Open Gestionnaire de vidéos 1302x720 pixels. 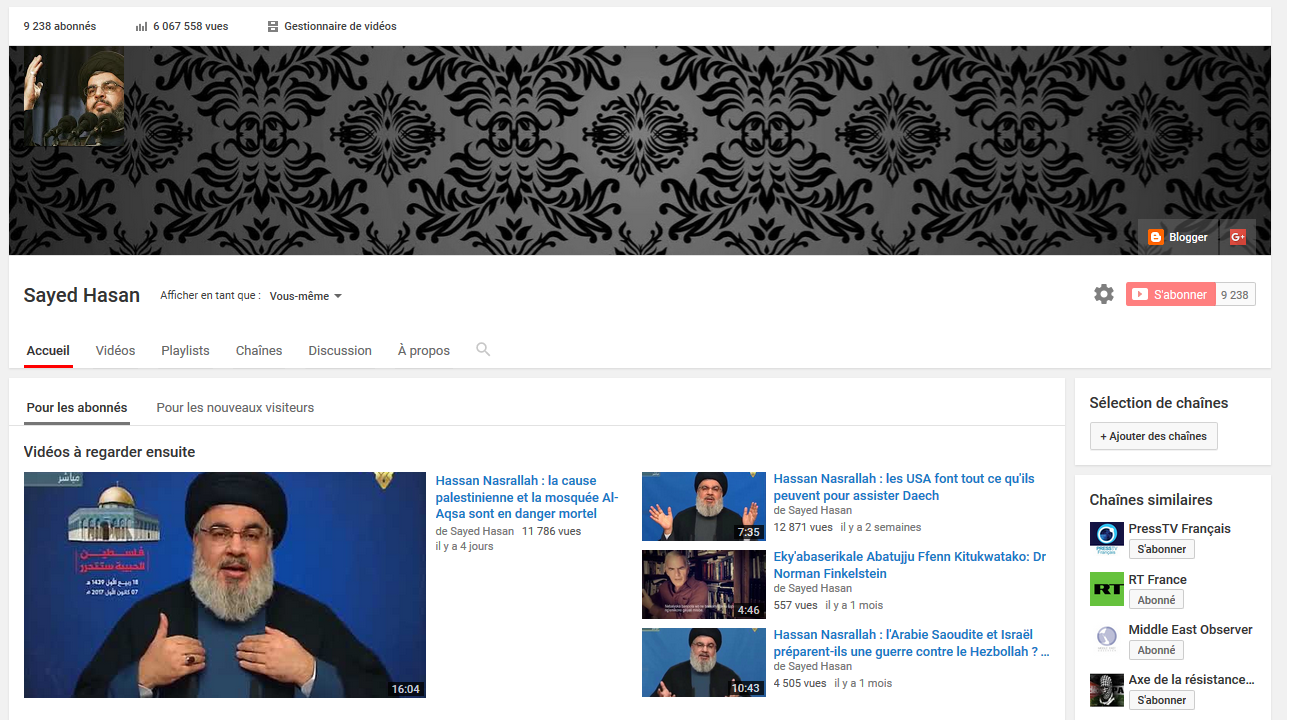tap(332, 26)
